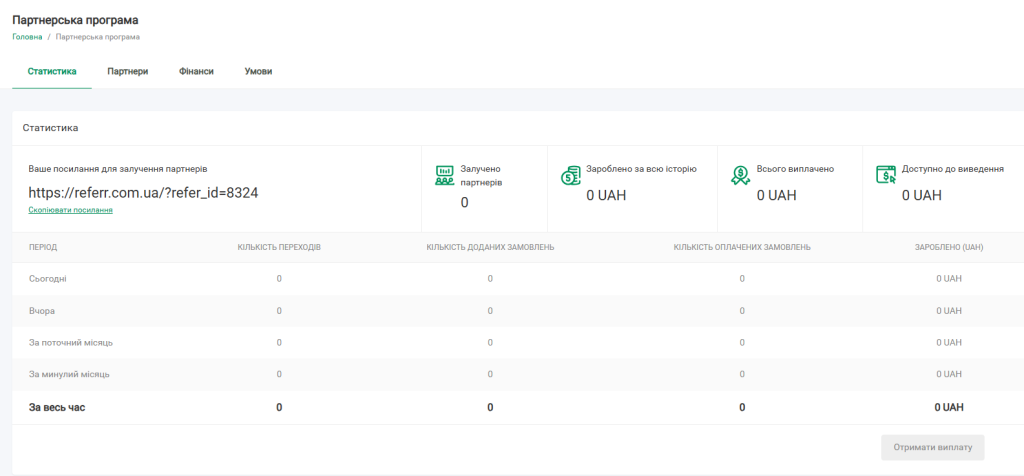The image size is (1024, 476).
Task: Click the Головна breadcrumb link
Action: pos(27,37)
